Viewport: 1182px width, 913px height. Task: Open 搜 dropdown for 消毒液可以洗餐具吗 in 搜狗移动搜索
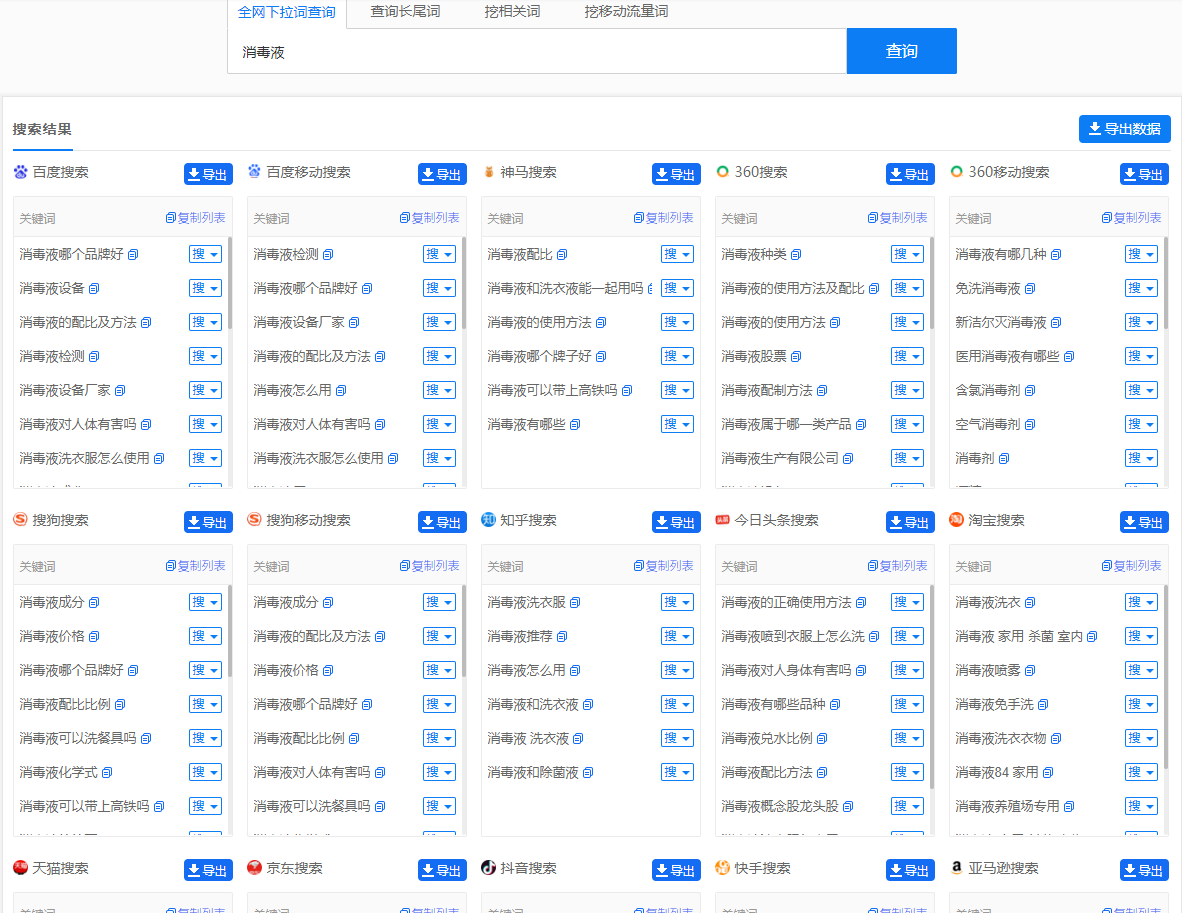439,806
